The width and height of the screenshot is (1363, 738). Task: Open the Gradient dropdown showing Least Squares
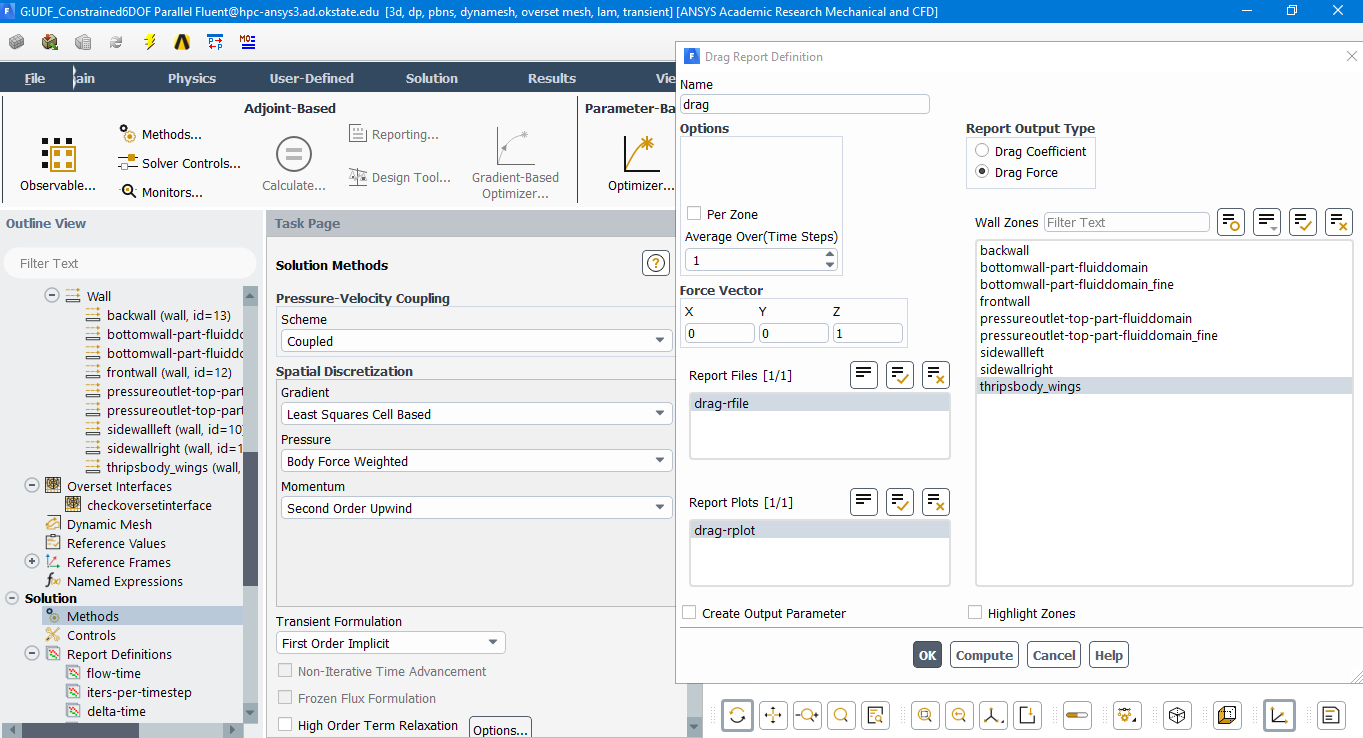476,414
